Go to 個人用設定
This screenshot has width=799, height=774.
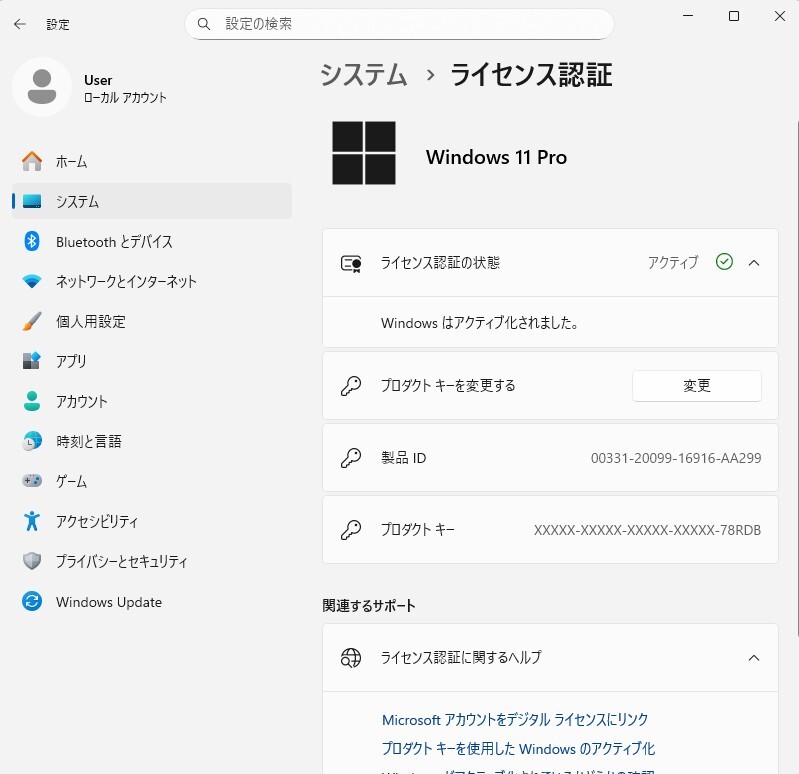point(152,321)
